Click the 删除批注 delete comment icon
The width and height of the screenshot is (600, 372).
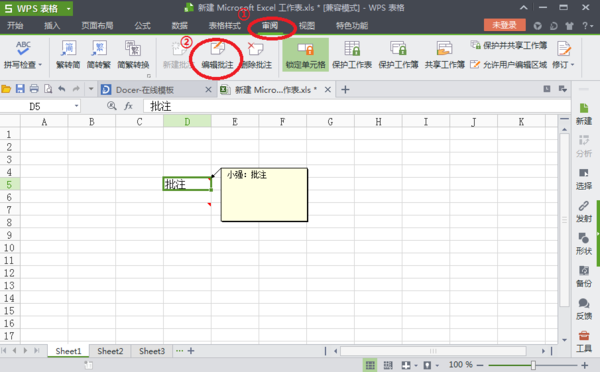pyautogui.click(x=256, y=55)
